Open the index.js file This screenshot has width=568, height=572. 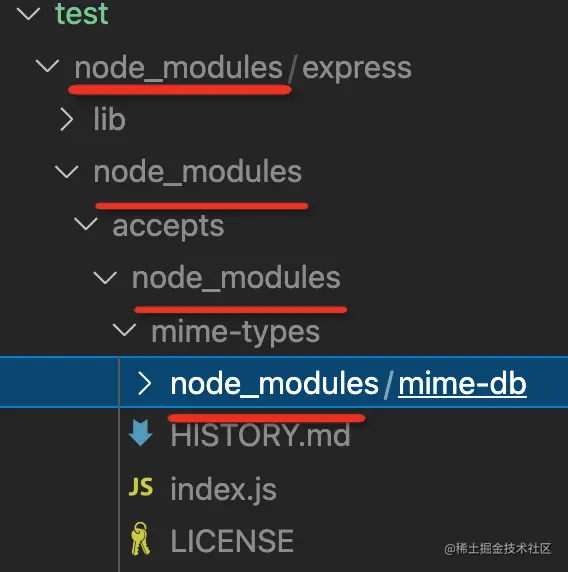pyautogui.click(x=223, y=489)
